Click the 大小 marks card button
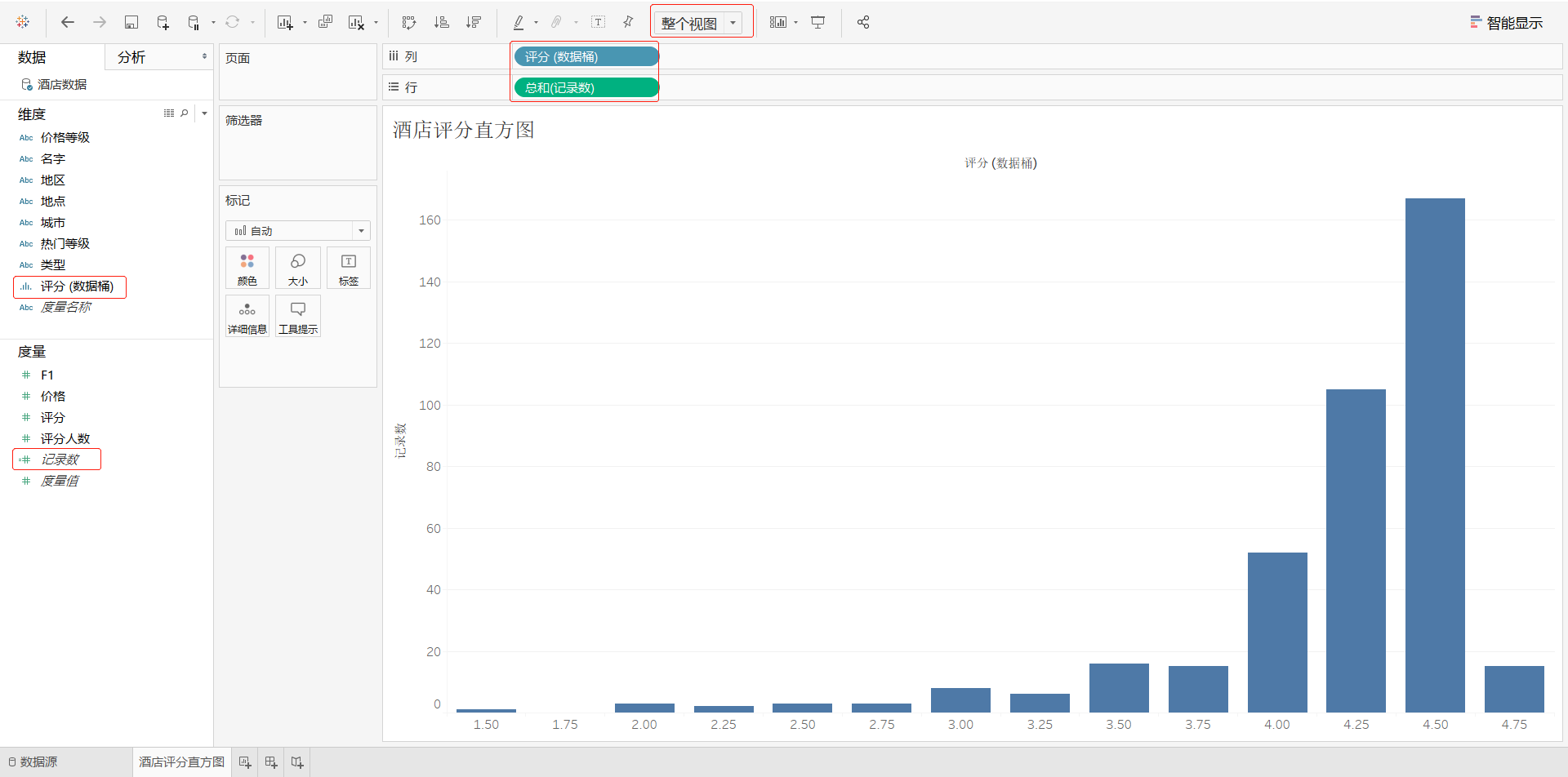Screen dimensions: 1568x777 pyautogui.click(x=298, y=269)
